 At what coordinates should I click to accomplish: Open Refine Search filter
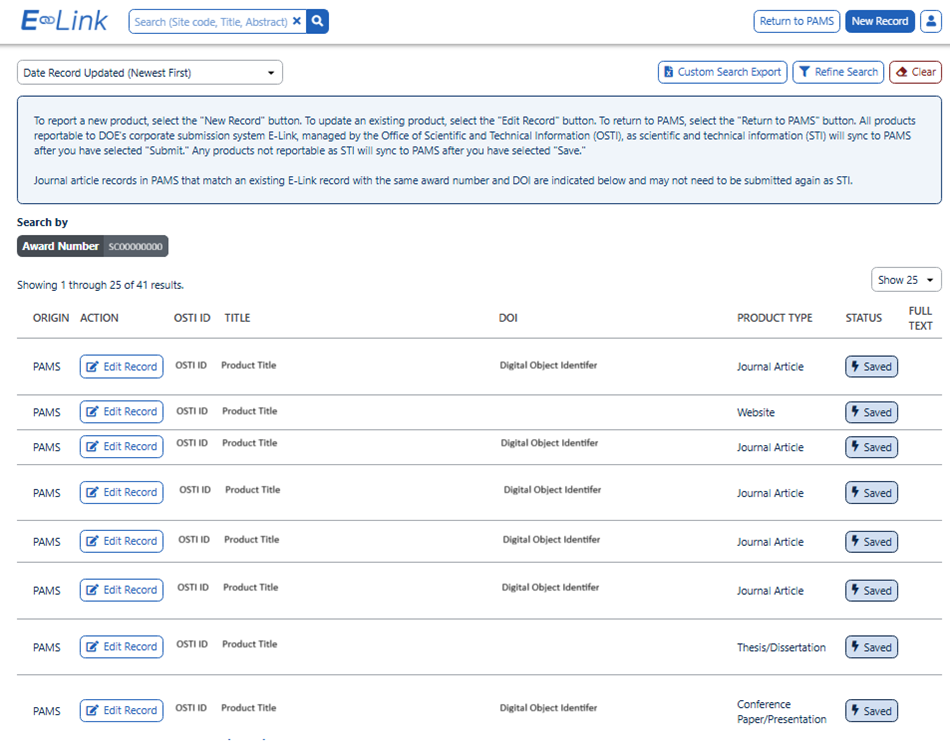[x=838, y=72]
